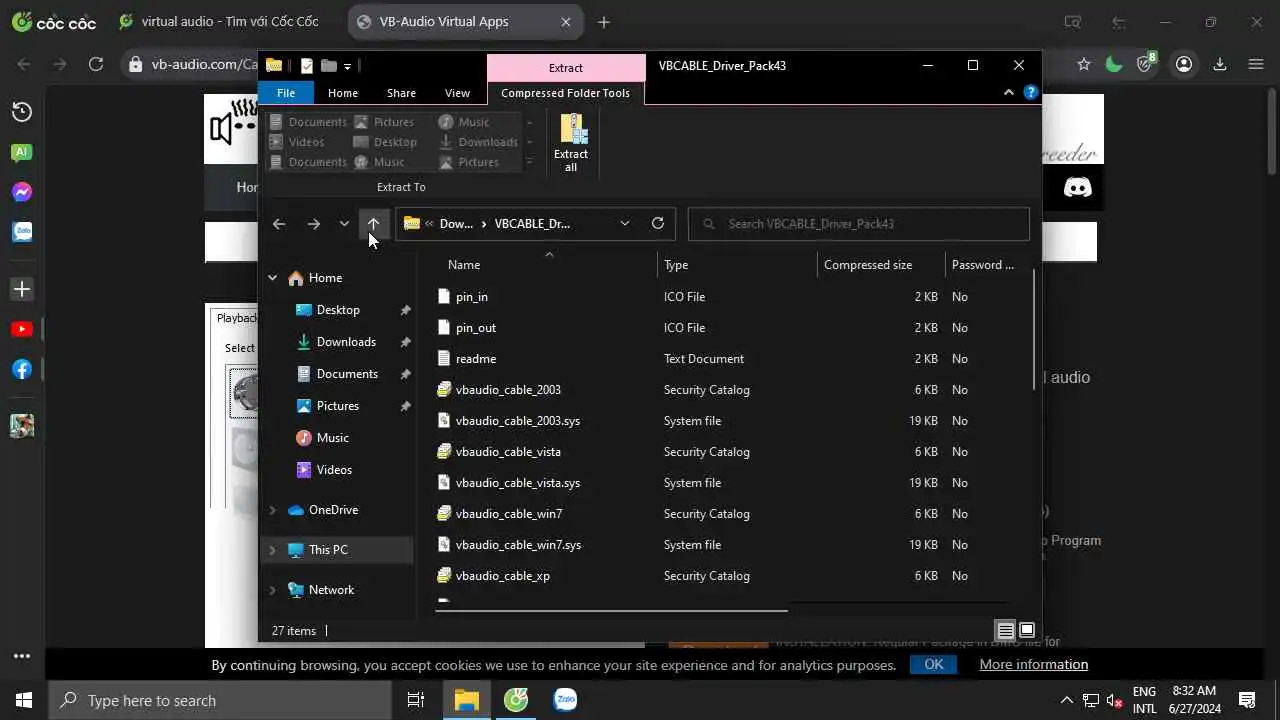The image size is (1280, 720).
Task: Open File Explorer help icon
Action: point(1031,92)
